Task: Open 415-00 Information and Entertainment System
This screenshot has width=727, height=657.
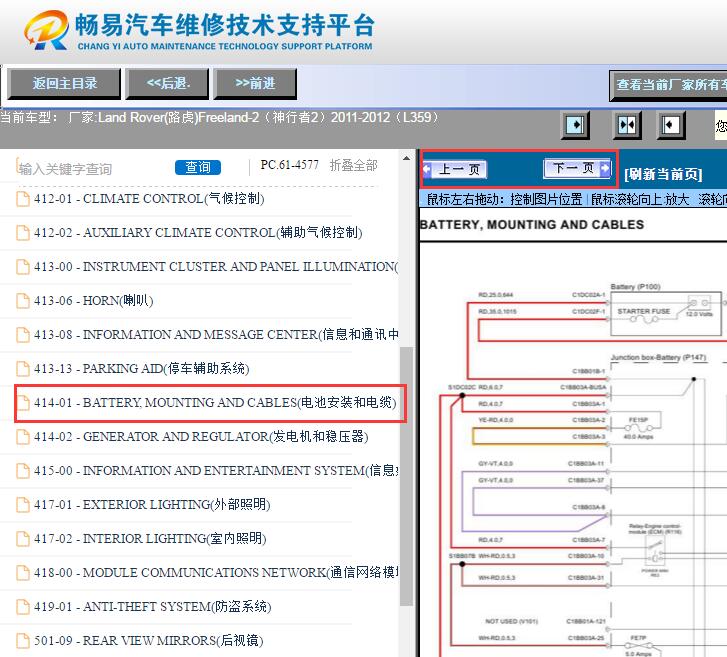Action: (216, 471)
